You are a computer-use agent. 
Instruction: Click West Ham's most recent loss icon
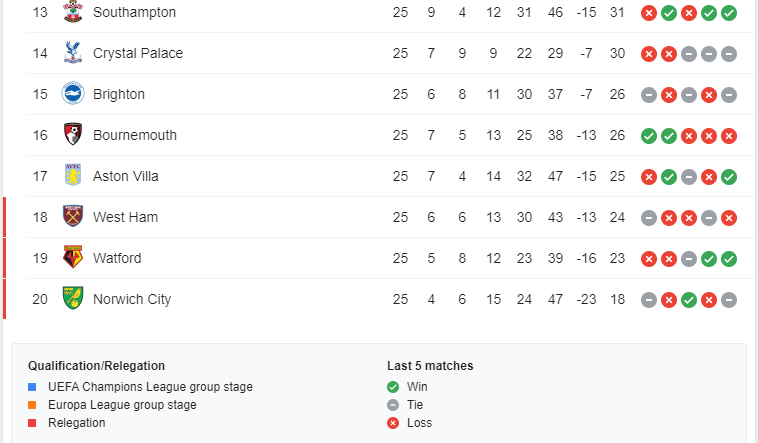[729, 217]
